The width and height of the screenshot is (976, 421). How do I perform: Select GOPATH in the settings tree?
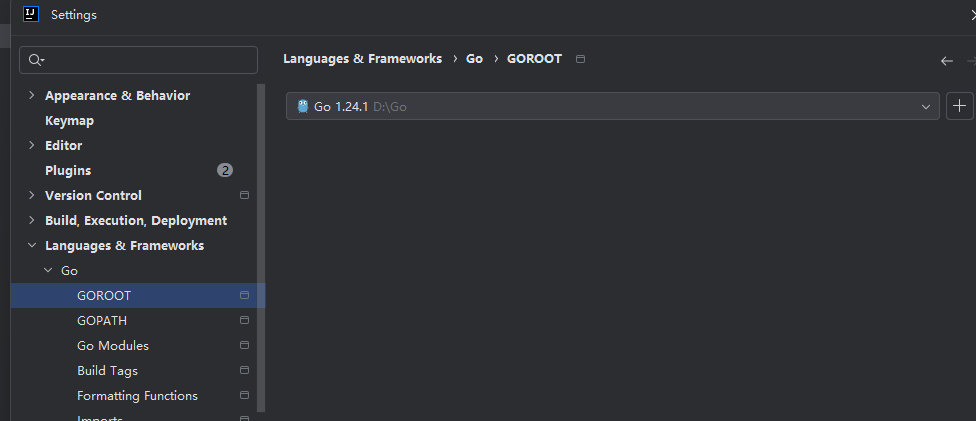click(x=102, y=320)
